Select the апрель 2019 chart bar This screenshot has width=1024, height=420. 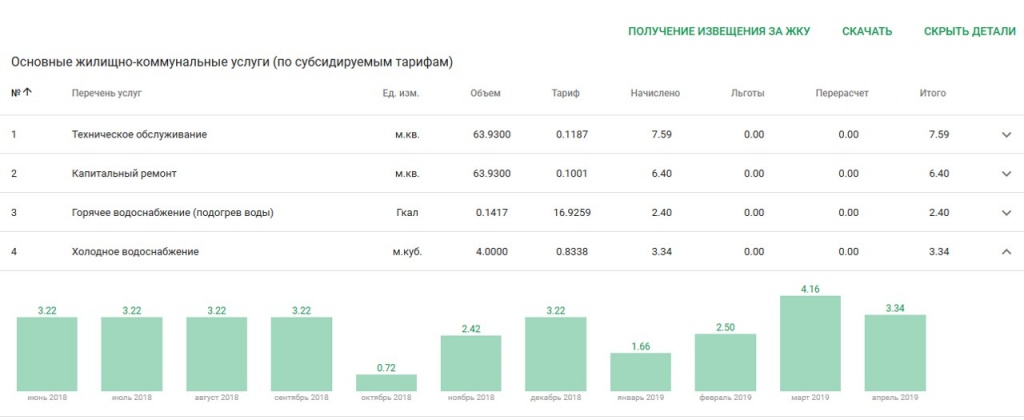pyautogui.click(x=895, y=352)
